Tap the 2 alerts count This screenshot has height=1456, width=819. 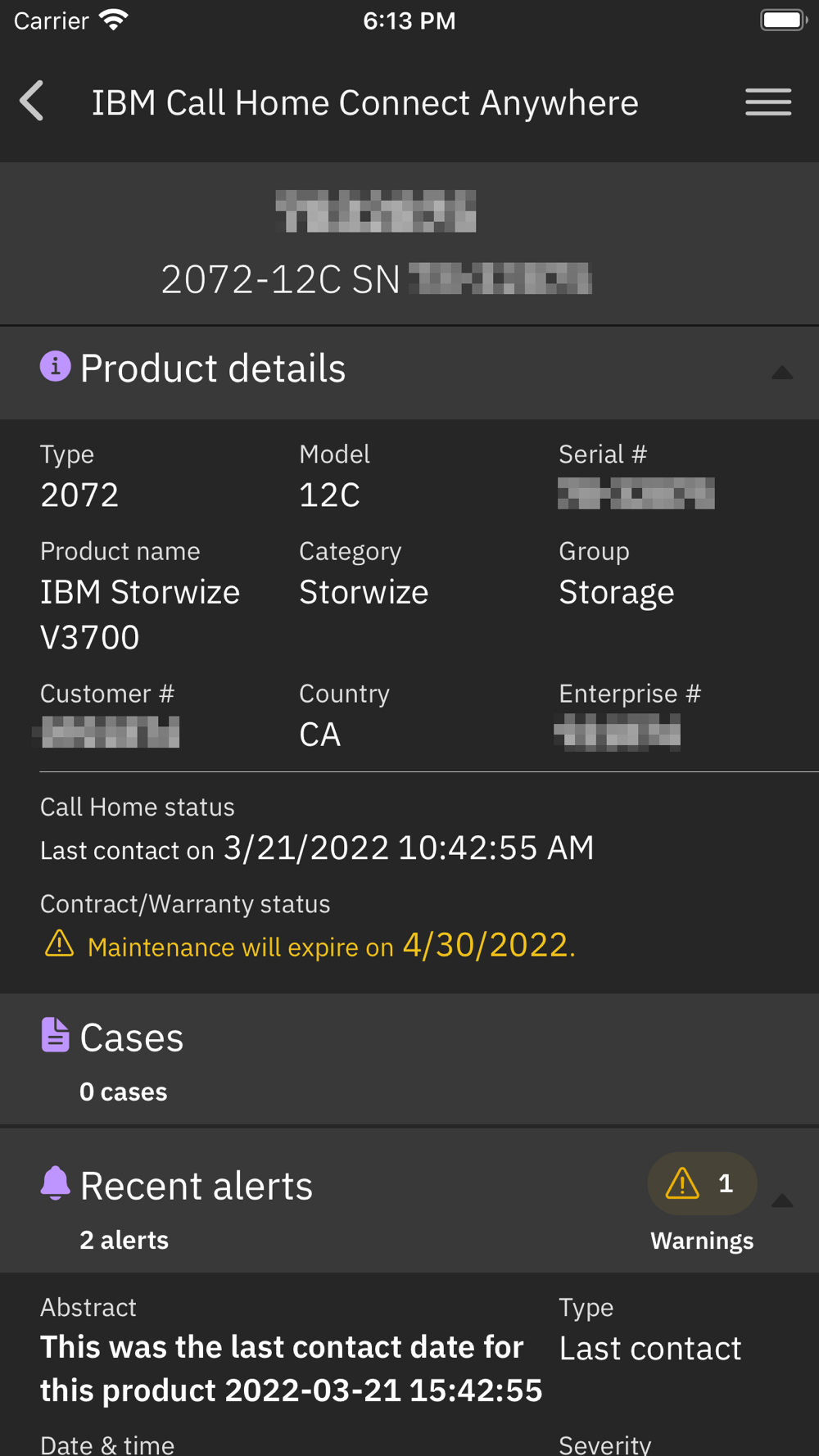[x=124, y=1240]
